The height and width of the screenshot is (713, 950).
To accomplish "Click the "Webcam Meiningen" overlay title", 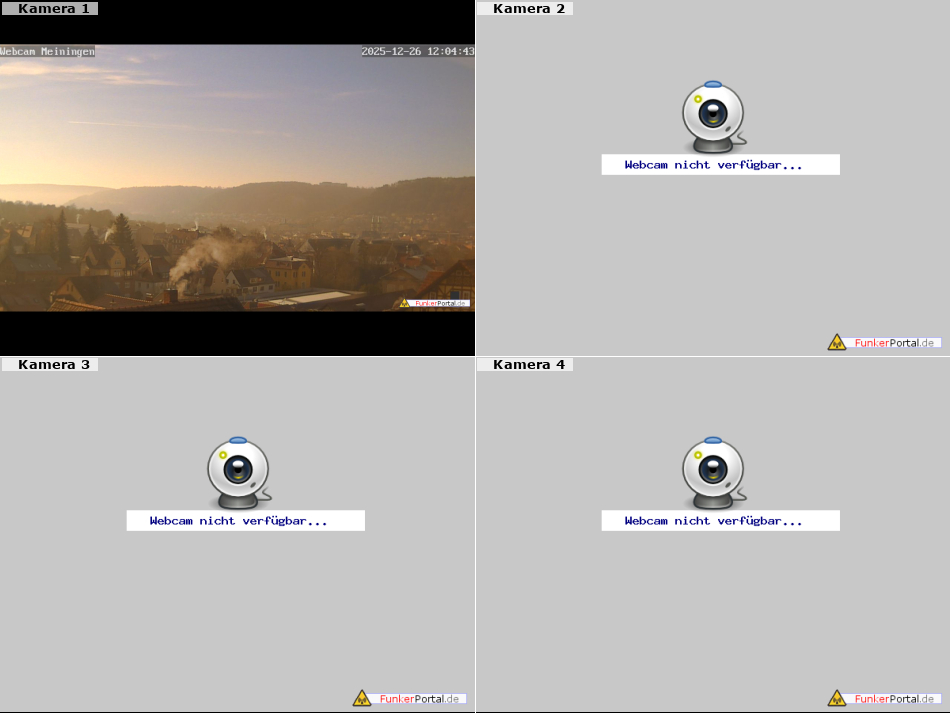I will [x=48, y=51].
